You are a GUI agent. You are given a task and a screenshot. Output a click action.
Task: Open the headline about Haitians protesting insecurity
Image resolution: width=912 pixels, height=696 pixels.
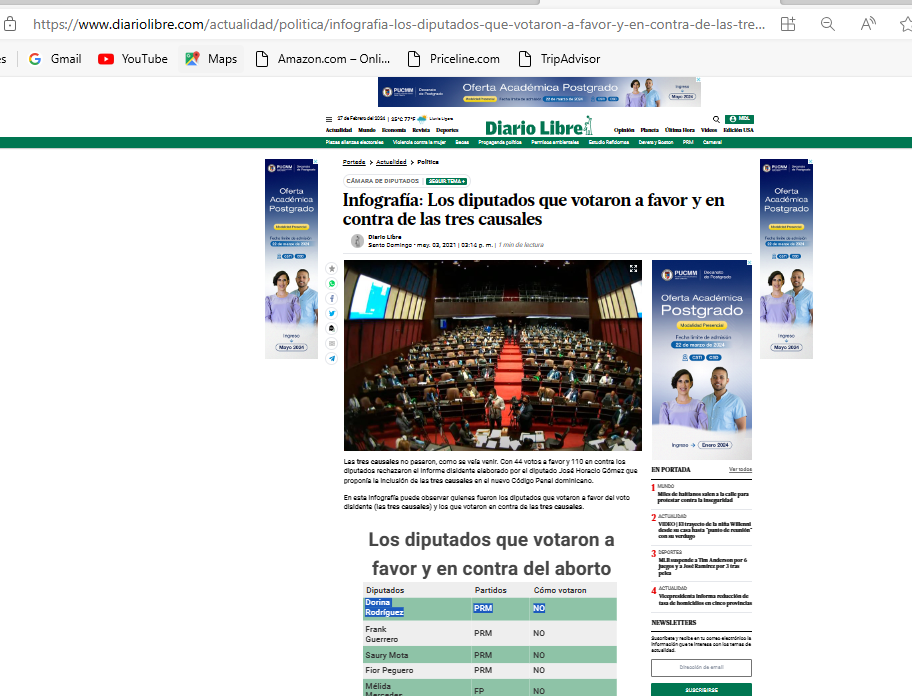click(x=703, y=497)
